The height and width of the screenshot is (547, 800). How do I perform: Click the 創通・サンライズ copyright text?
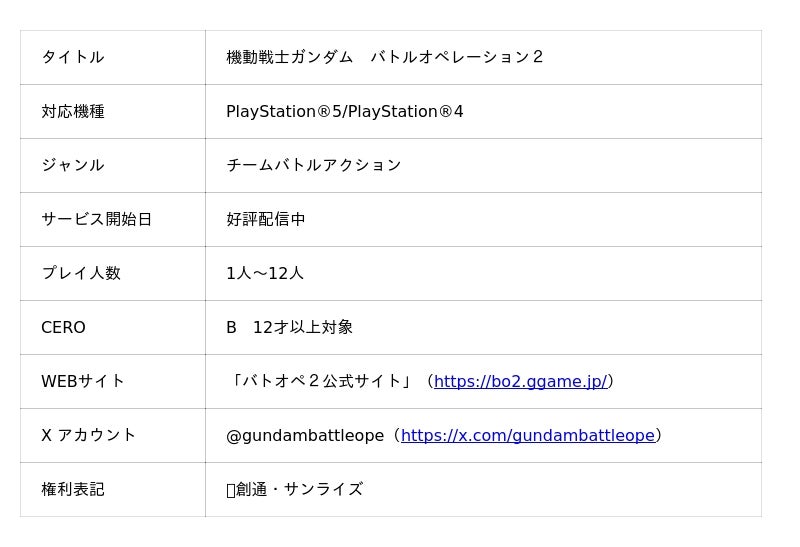click(299, 489)
